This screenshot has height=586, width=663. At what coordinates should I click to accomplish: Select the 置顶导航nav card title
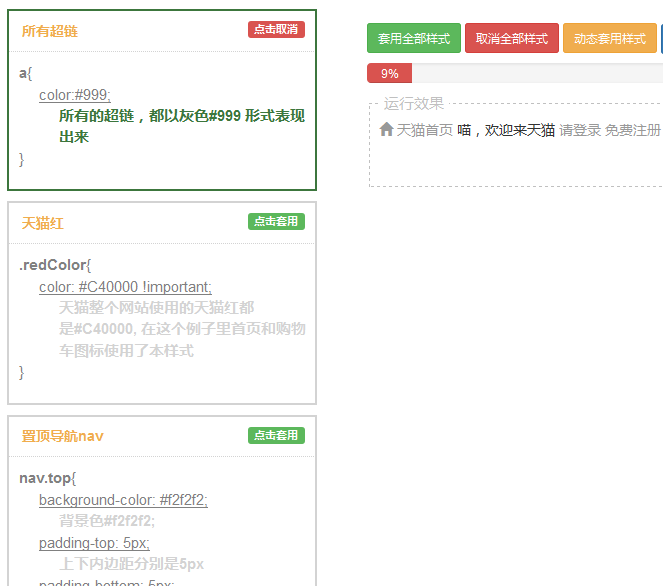click(x=63, y=436)
